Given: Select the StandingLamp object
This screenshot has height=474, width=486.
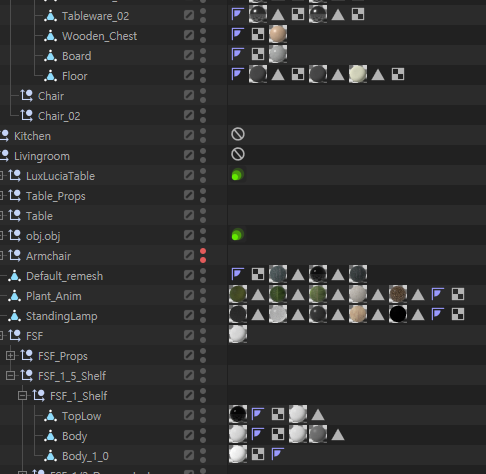Looking at the screenshot, I should pyautogui.click(x=62, y=316).
